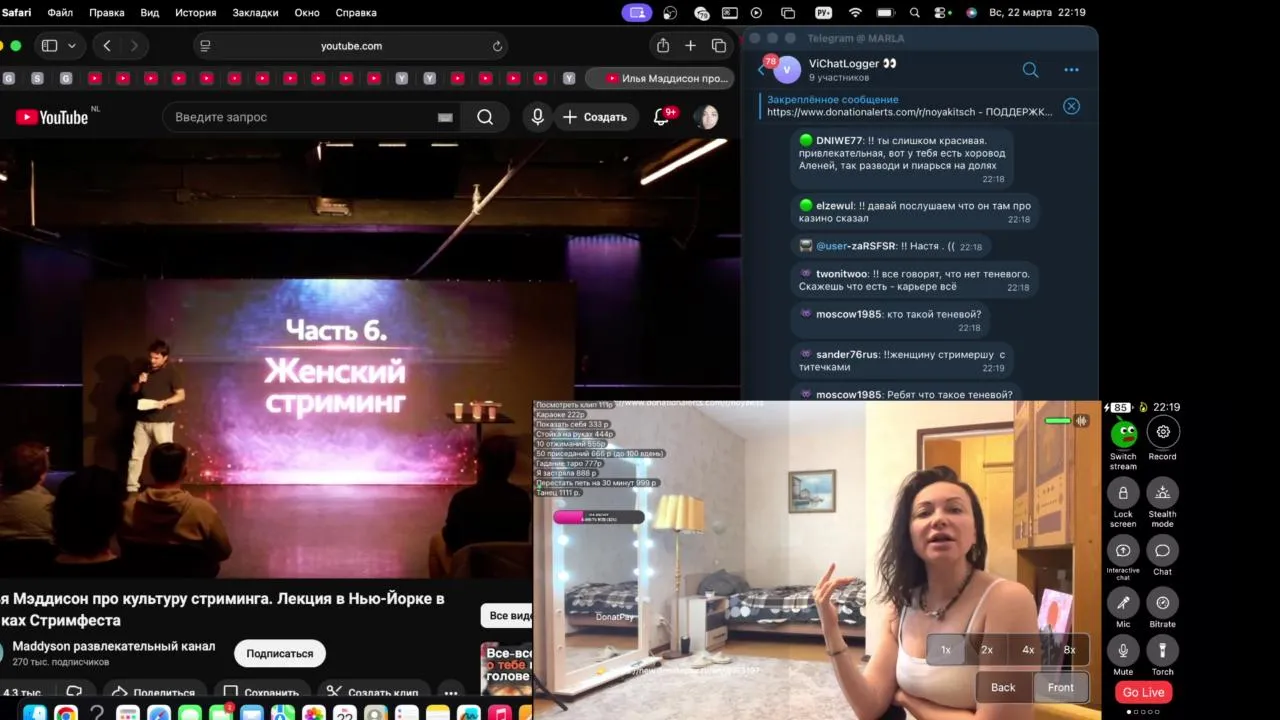Image resolution: width=1280 pixels, height=720 pixels.
Task: Open Spotlight search in menu bar
Action: click(x=914, y=13)
